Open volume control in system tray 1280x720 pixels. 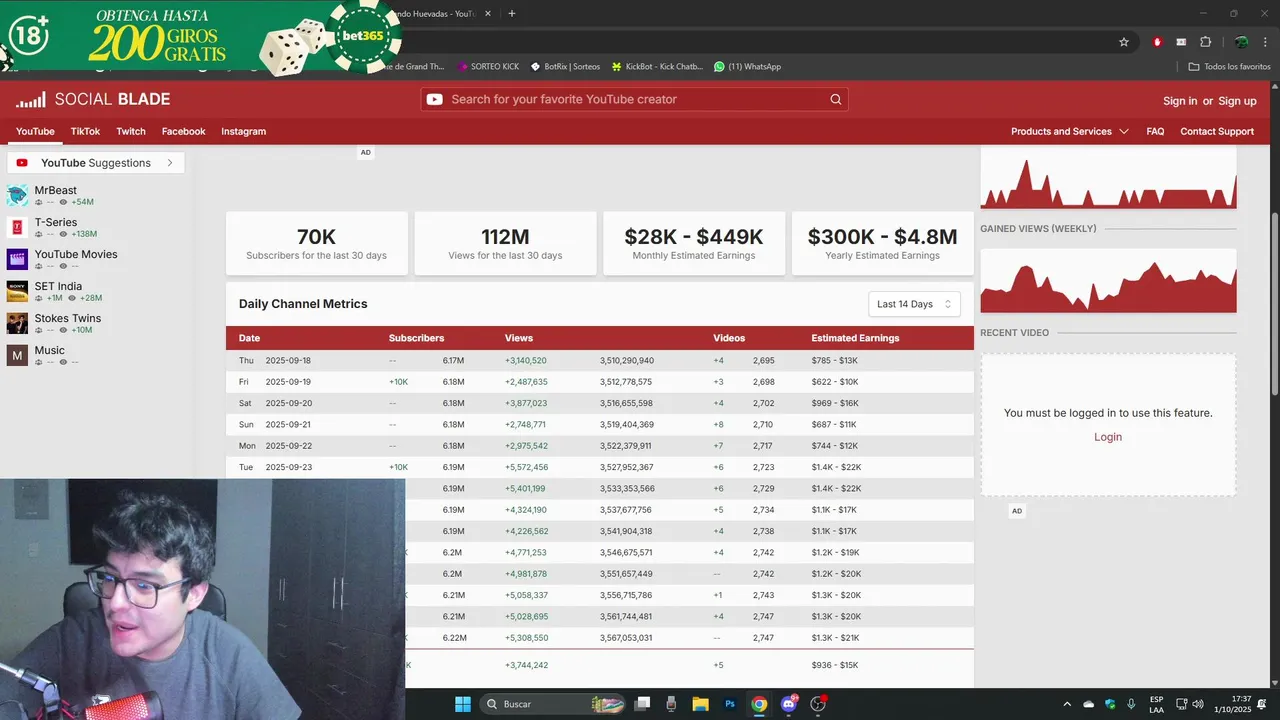click(1198, 704)
